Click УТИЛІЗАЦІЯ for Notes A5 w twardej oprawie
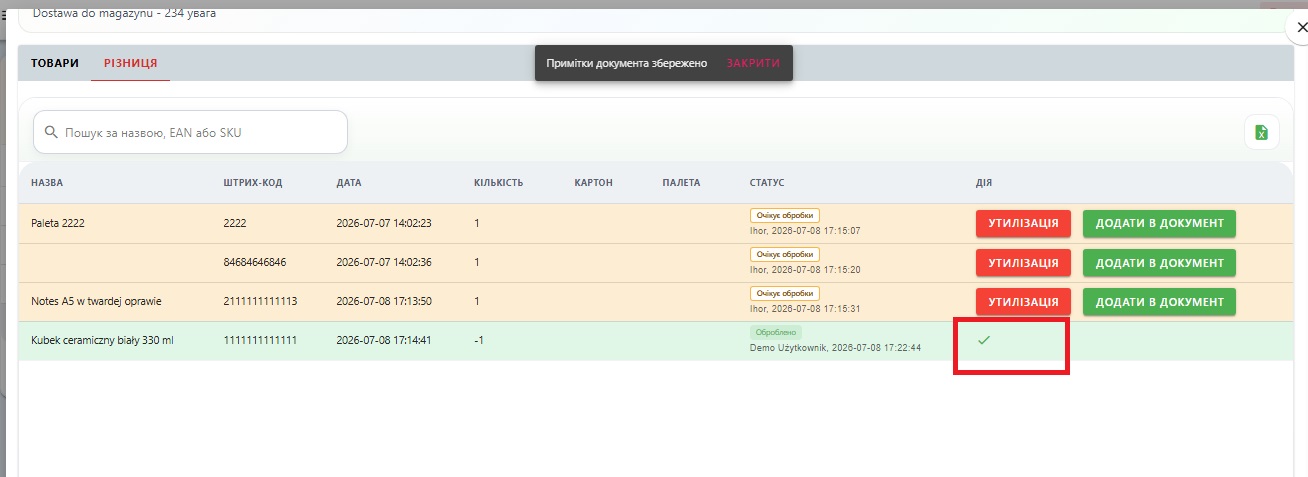The image size is (1308, 477). point(1023,302)
